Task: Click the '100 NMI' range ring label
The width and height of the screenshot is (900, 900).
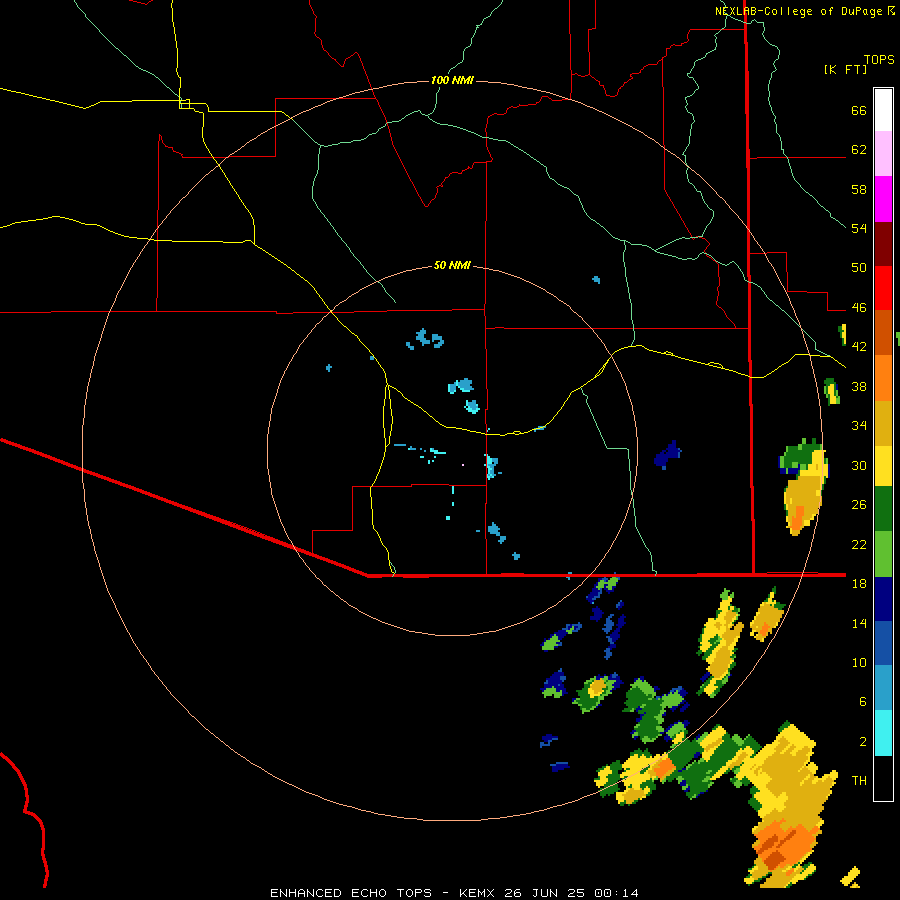Action: point(452,80)
